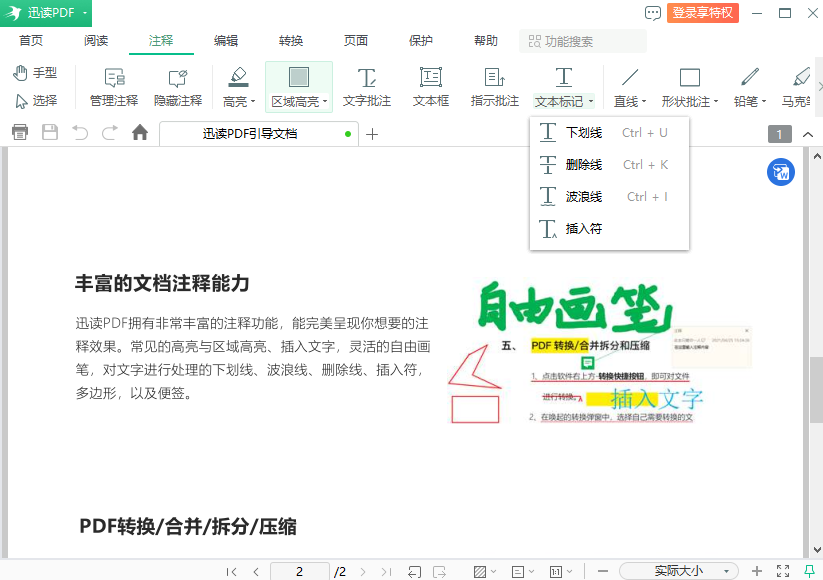Jump to the last page
This screenshot has width=823, height=580.
click(386, 572)
